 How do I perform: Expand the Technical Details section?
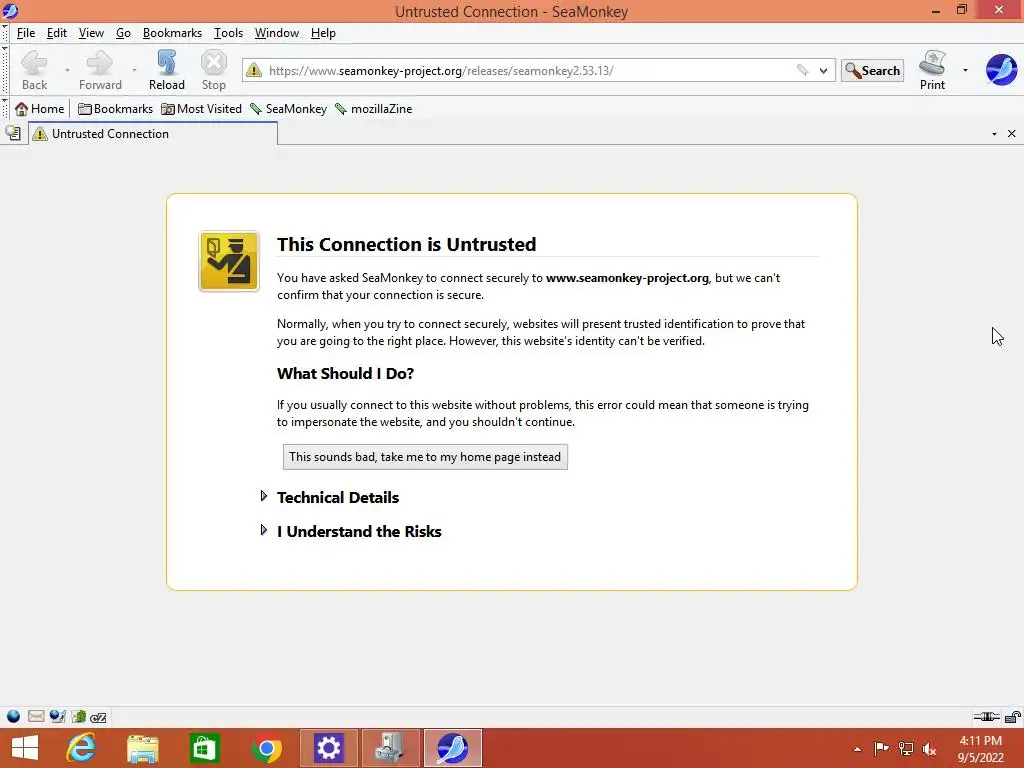click(338, 498)
